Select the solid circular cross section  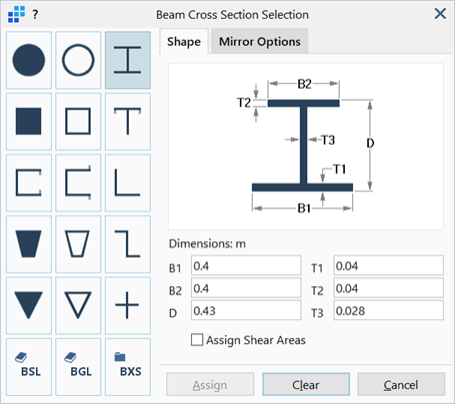[x=29, y=60]
